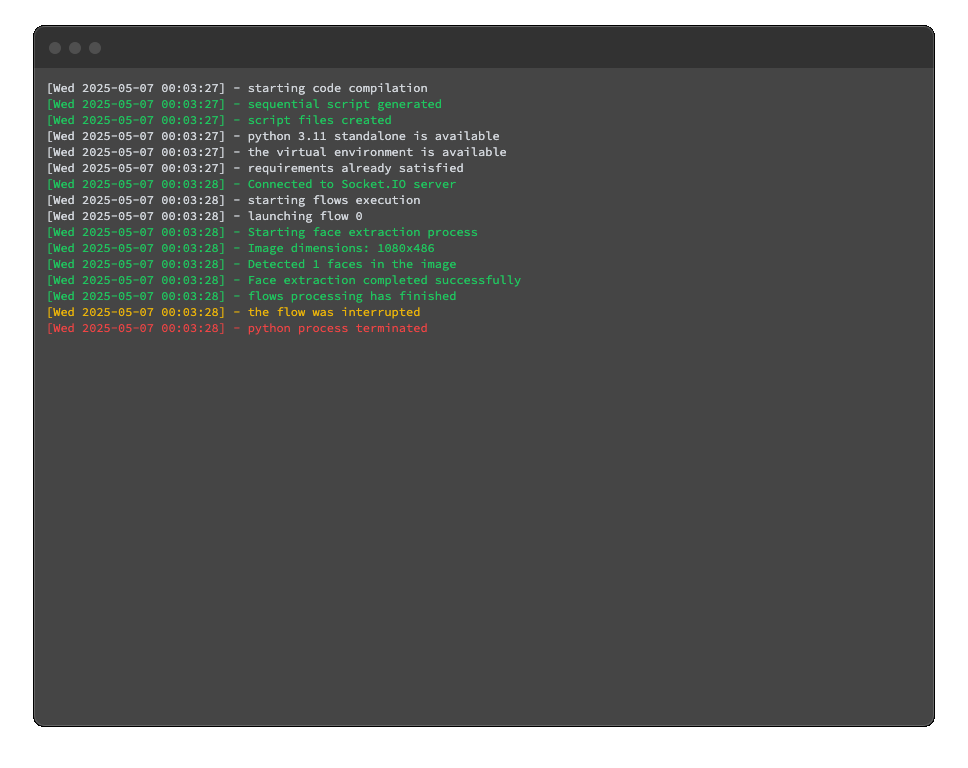Click the yellow 'the flow was interrupted' warning
This screenshot has height=768, width=968.
pyautogui.click(x=333, y=312)
